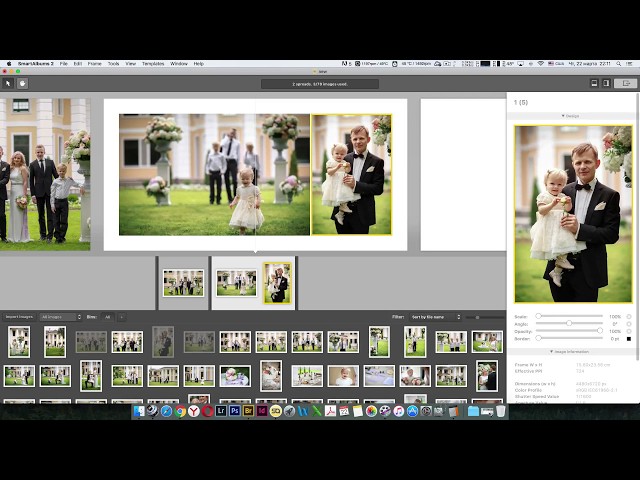The width and height of the screenshot is (640, 480).
Task: Click the border color swatch
Action: pos(629,339)
